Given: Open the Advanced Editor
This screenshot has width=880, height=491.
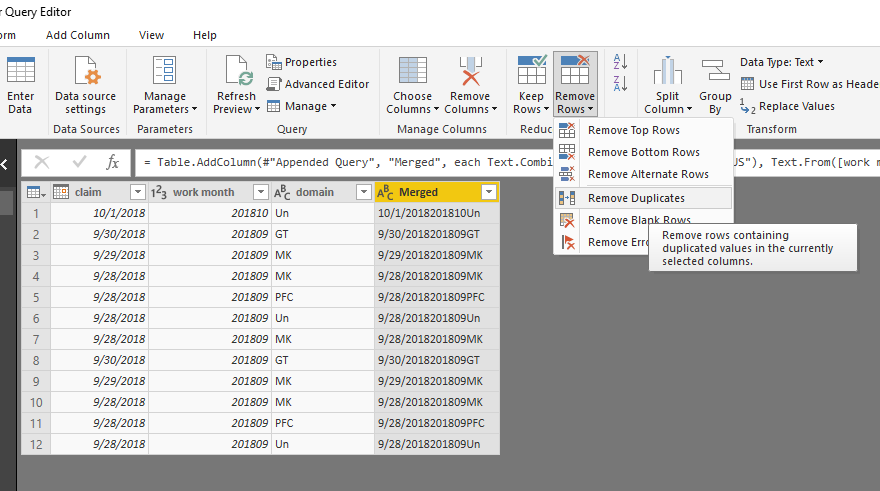Looking at the screenshot, I should click(x=318, y=84).
